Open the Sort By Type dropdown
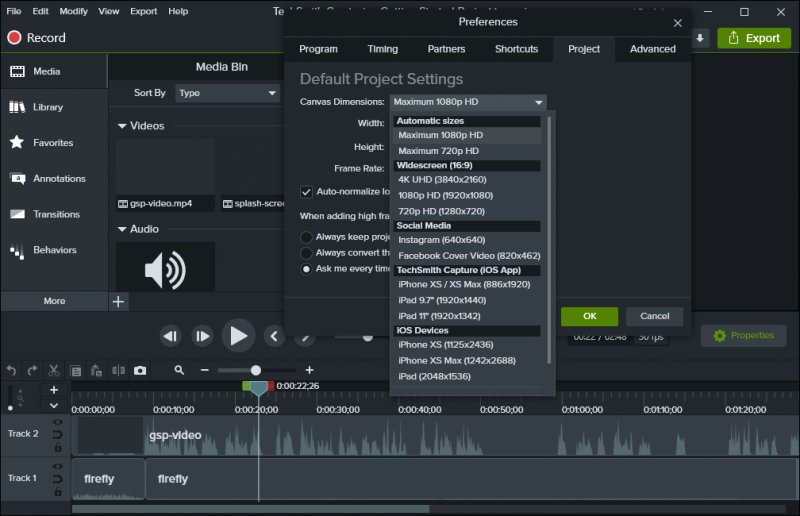The width and height of the screenshot is (800, 516). point(228,93)
